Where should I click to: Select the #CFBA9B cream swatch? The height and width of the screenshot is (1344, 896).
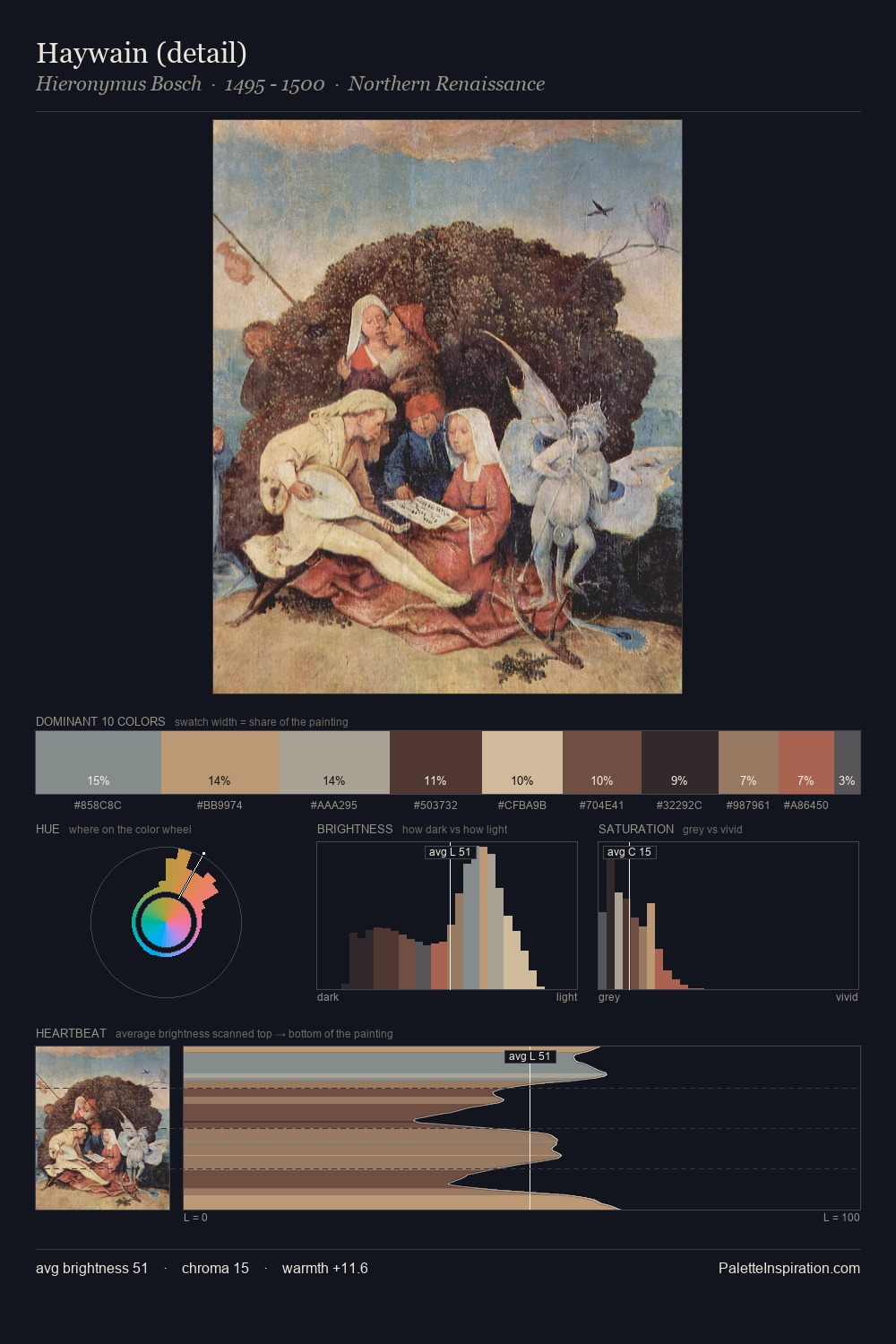pos(522,762)
